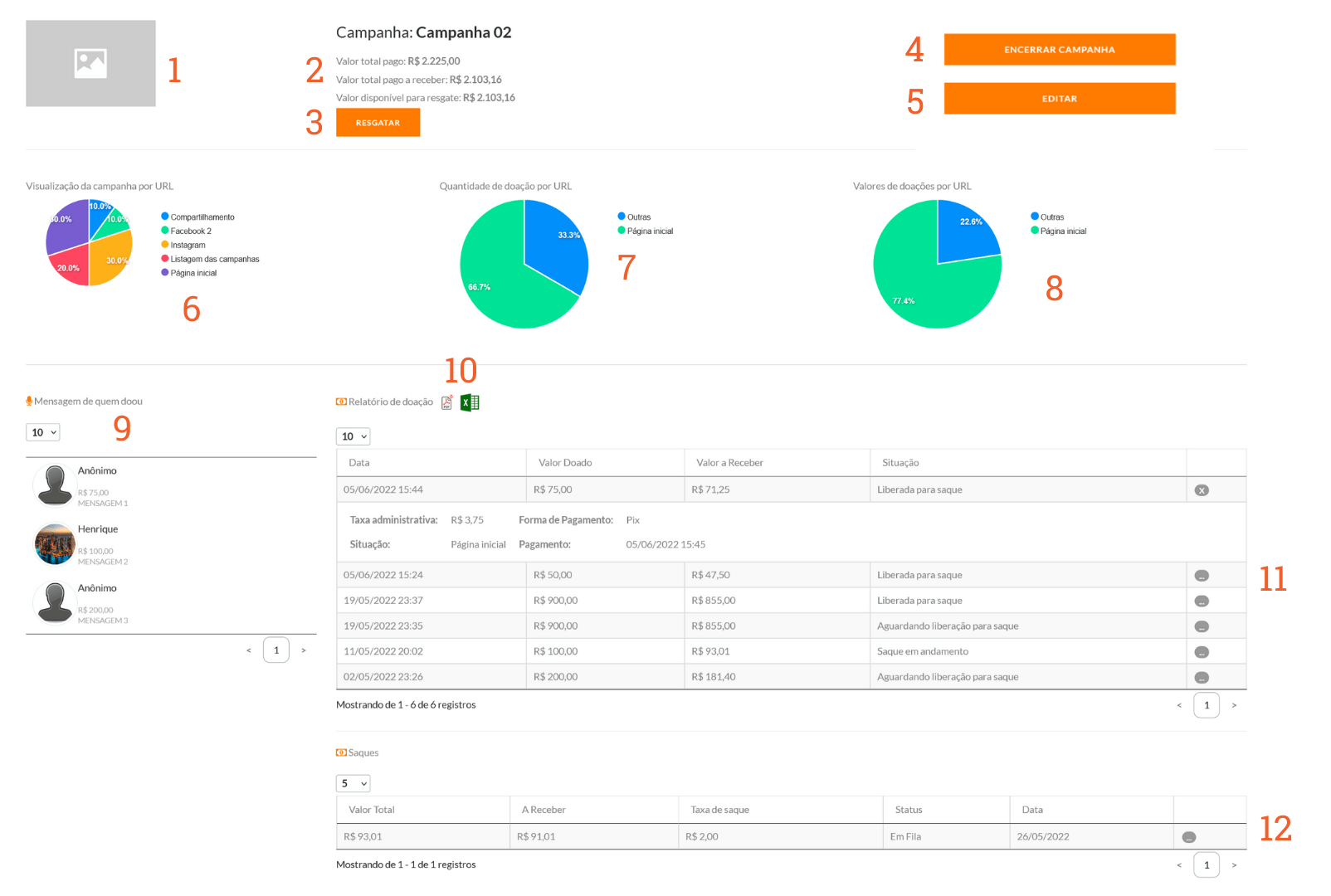This screenshot has height=896, width=1331.
Task: Collapse the 05/06/2022 15:44 donation details
Action: point(1201,490)
